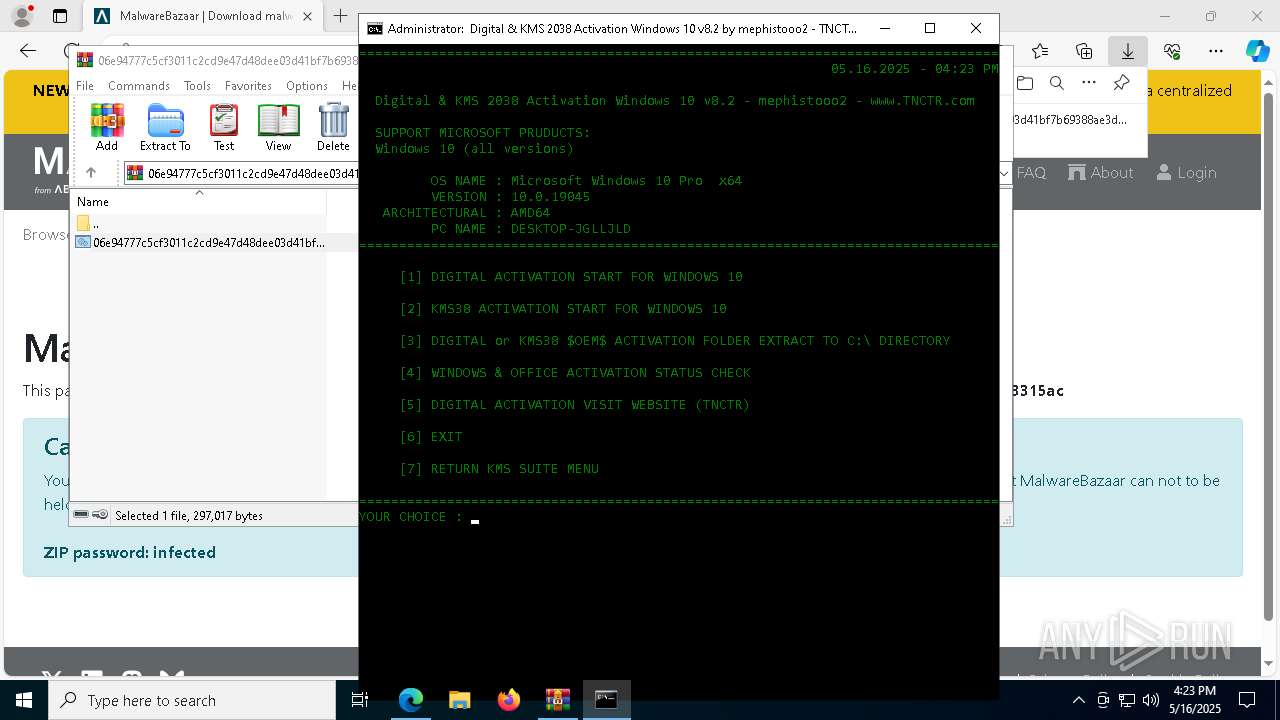Open Edge tab actions menu icon
This screenshot has height=720, width=1280.
click(x=60, y=16)
